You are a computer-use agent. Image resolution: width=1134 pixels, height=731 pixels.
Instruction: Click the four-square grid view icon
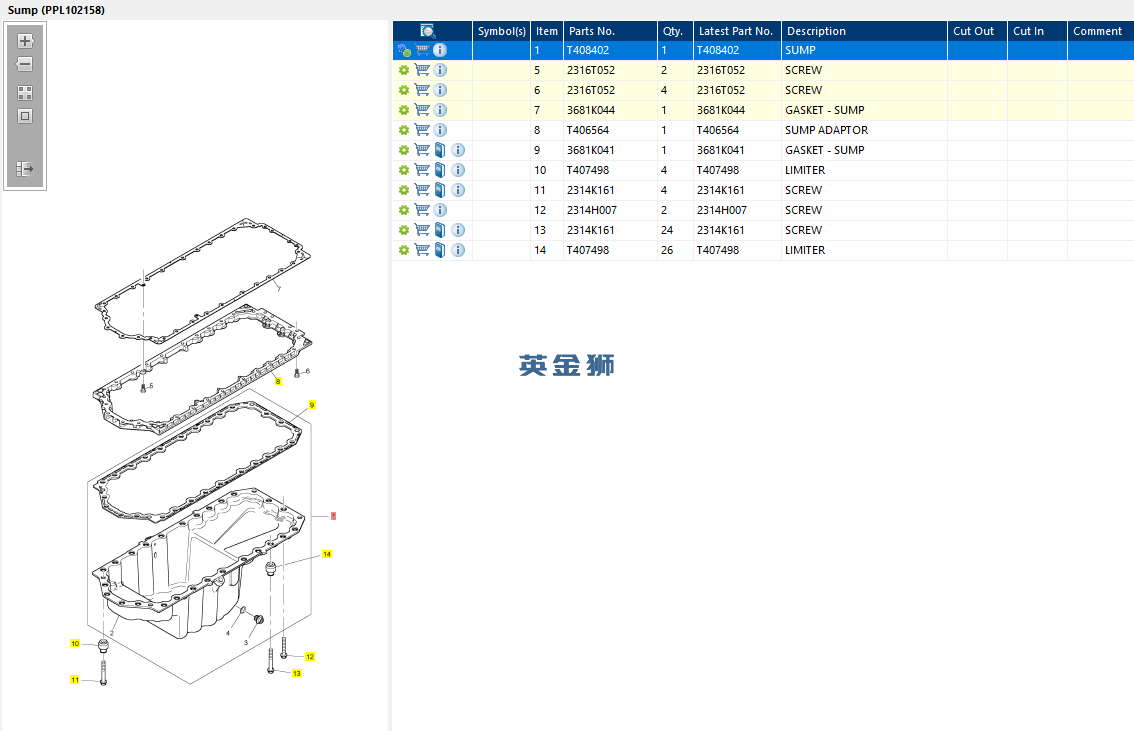tap(25, 93)
